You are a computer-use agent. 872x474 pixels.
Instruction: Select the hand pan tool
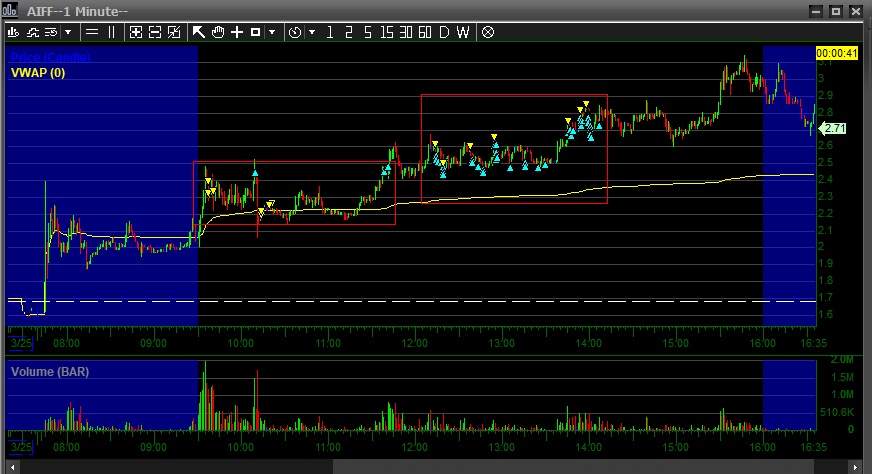(x=218, y=32)
